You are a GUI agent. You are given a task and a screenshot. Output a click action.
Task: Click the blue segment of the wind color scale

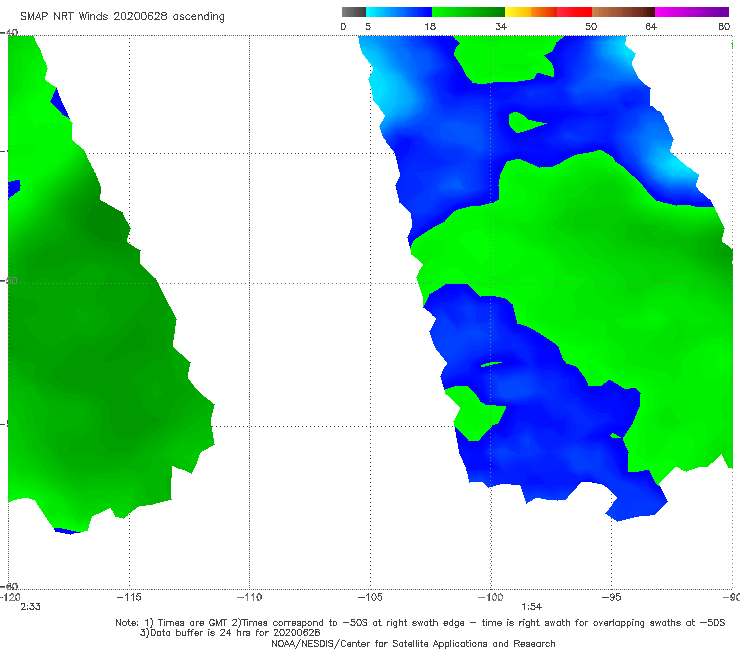399,12
